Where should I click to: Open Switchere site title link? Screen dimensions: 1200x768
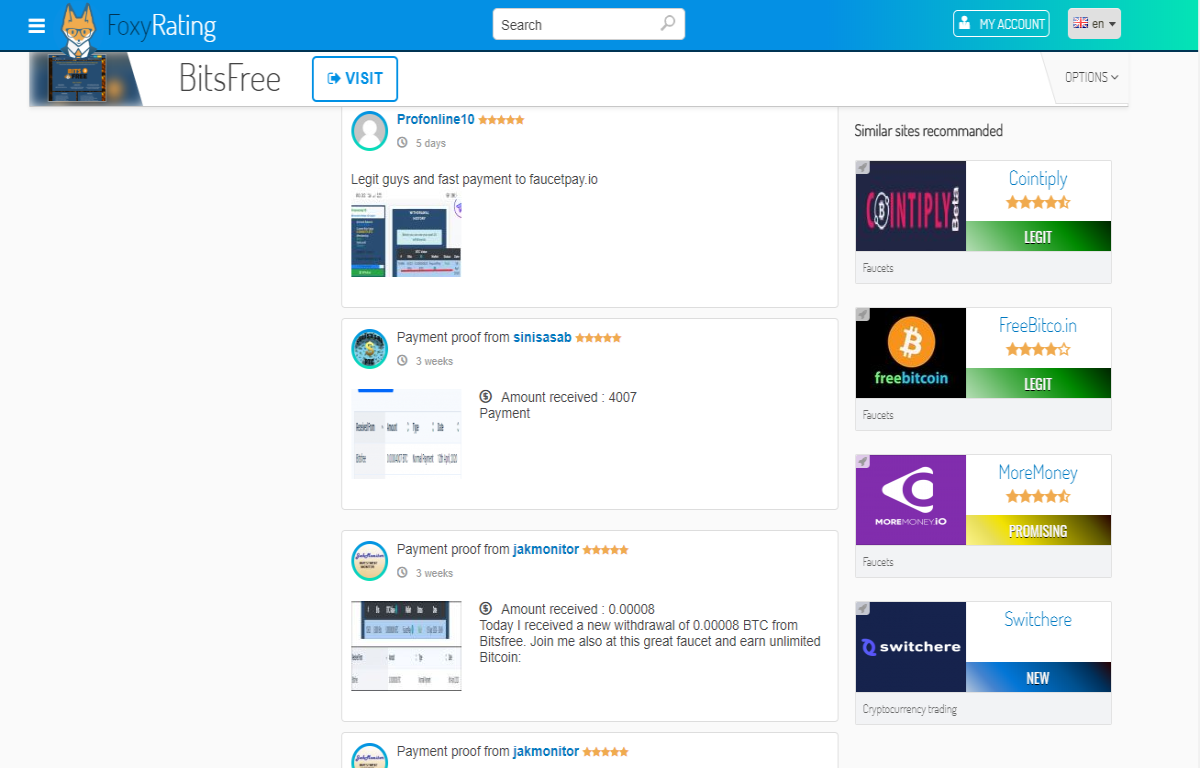pos(1038,619)
